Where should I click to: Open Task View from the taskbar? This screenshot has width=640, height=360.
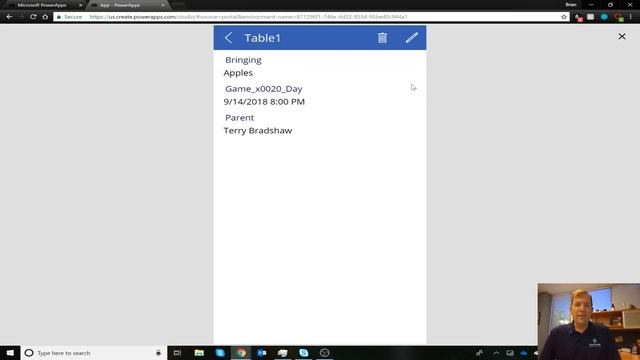(177, 353)
